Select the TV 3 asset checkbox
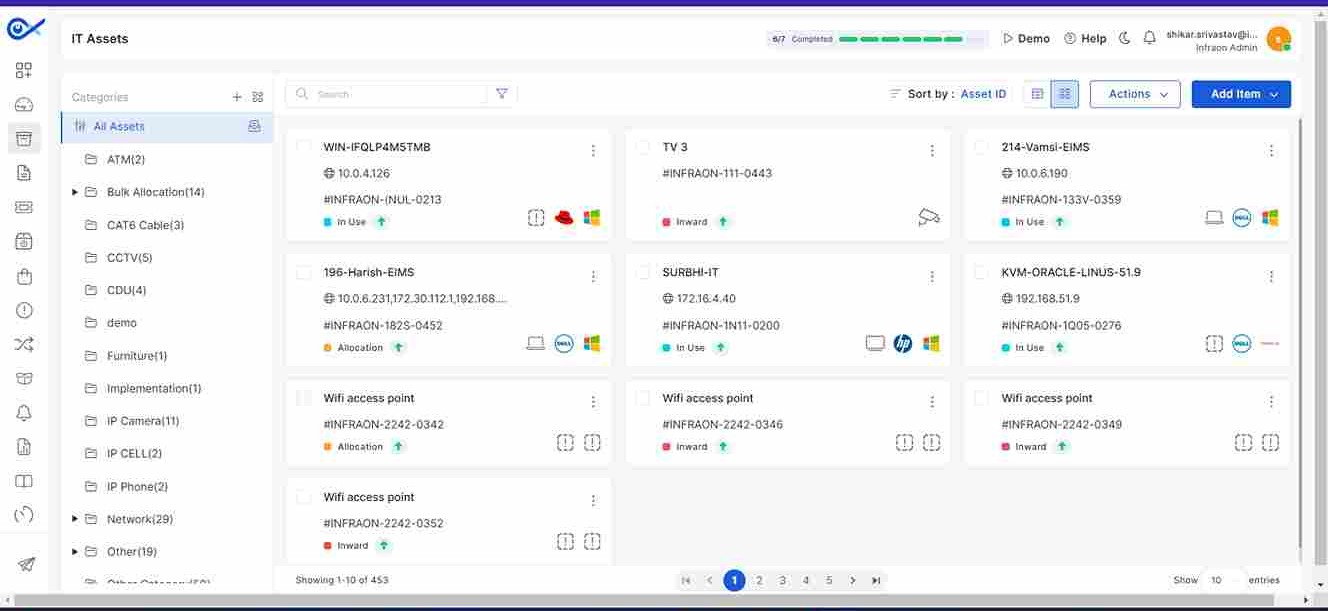The image size is (1328, 611). coord(643,147)
